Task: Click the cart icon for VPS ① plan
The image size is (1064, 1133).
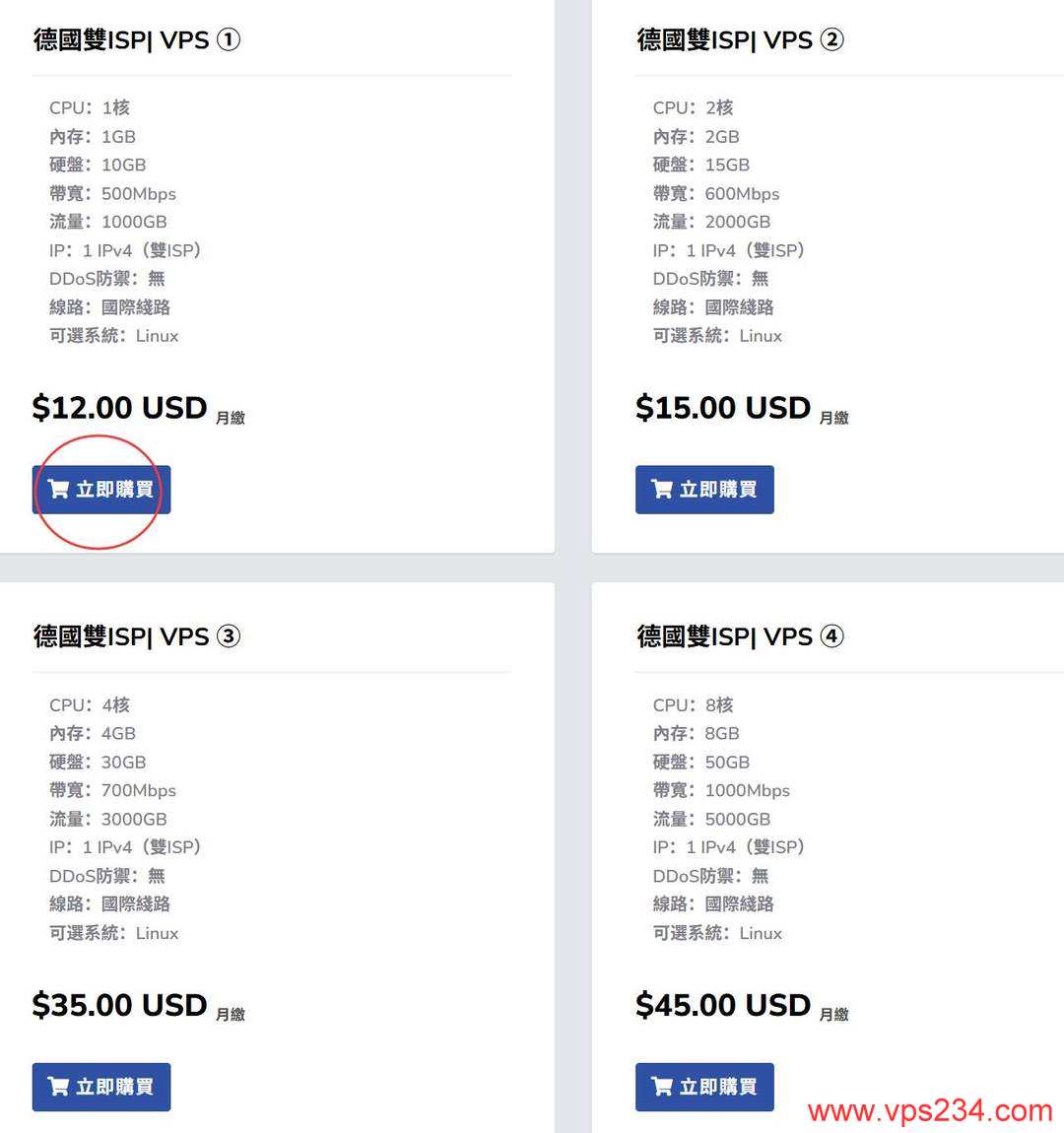Action: [59, 490]
